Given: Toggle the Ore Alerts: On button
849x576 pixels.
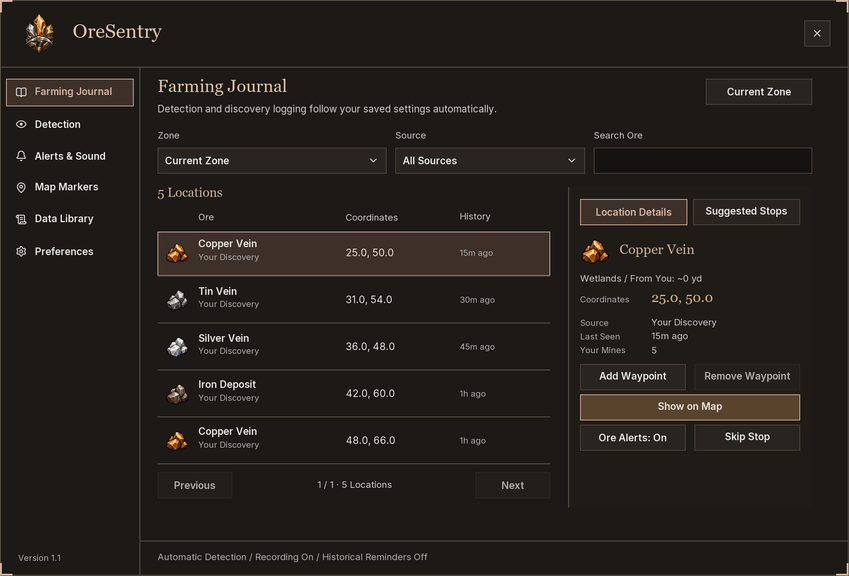Looking at the screenshot, I should point(632,437).
